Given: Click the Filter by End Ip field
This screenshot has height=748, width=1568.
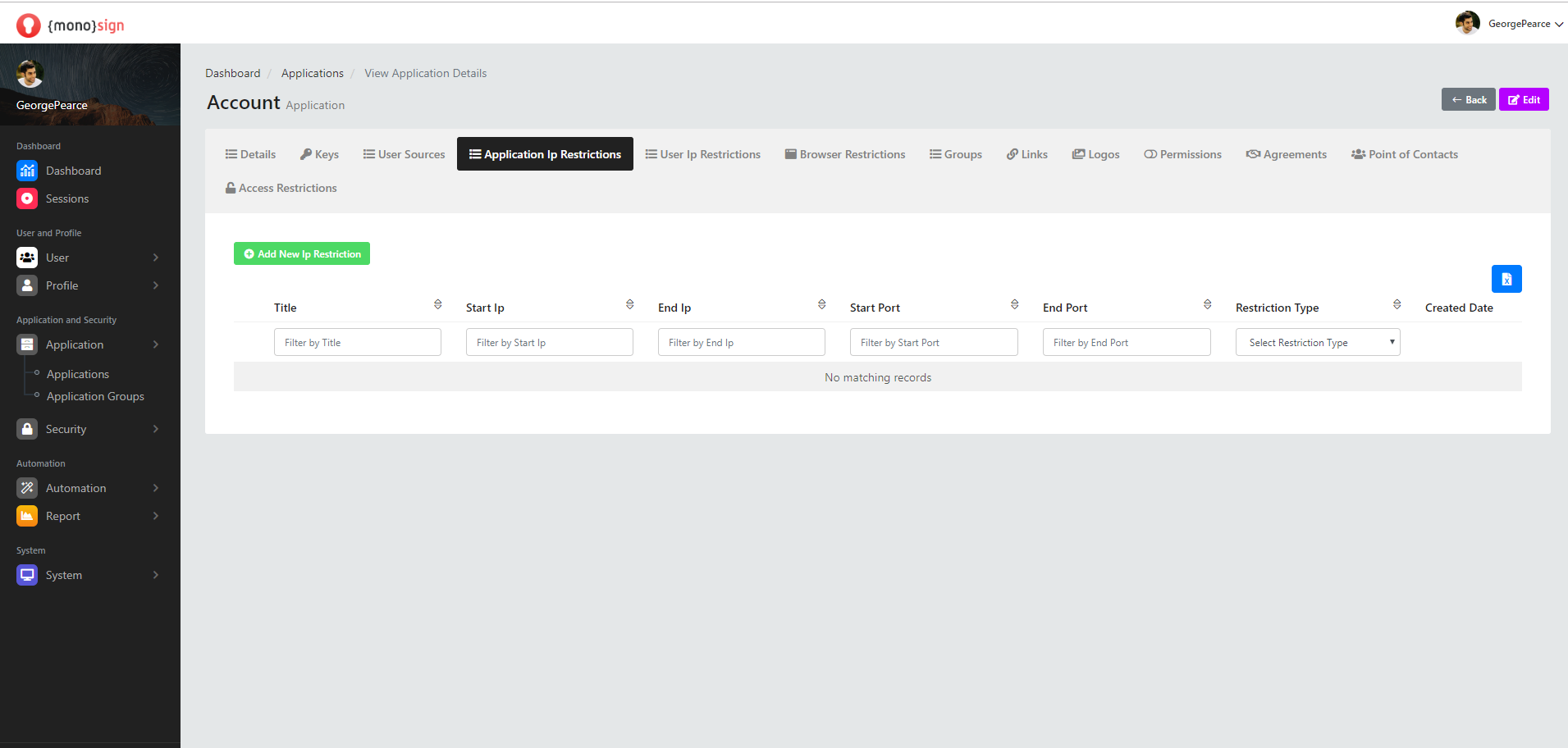Looking at the screenshot, I should click(742, 342).
